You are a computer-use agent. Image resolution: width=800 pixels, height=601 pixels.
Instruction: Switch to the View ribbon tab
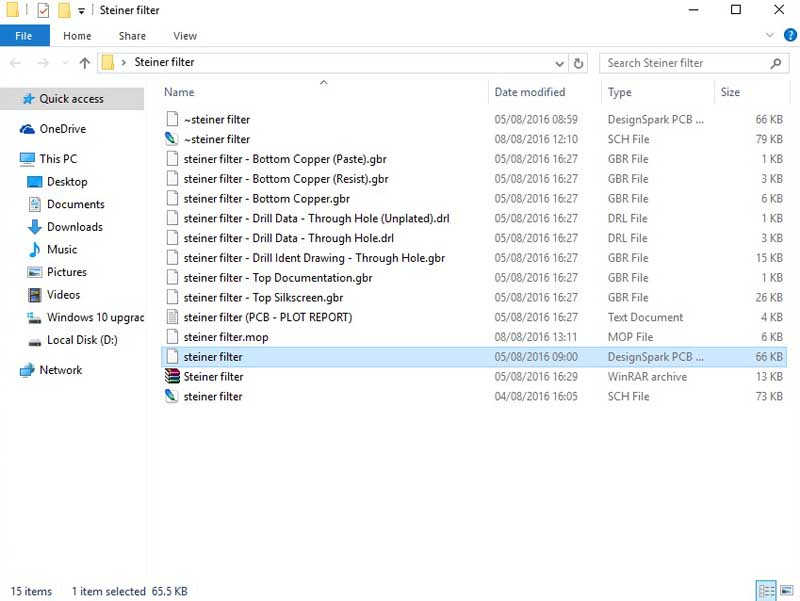pyautogui.click(x=185, y=36)
